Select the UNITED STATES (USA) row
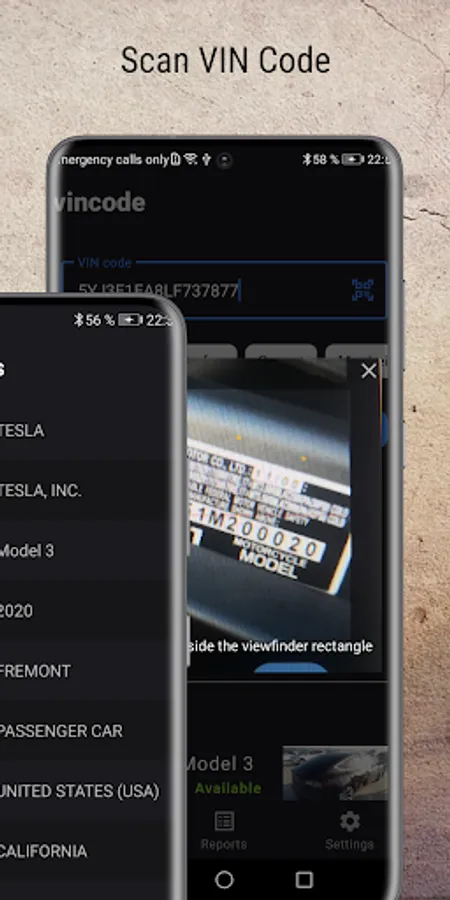Viewport: 450px width, 900px height. 85,791
